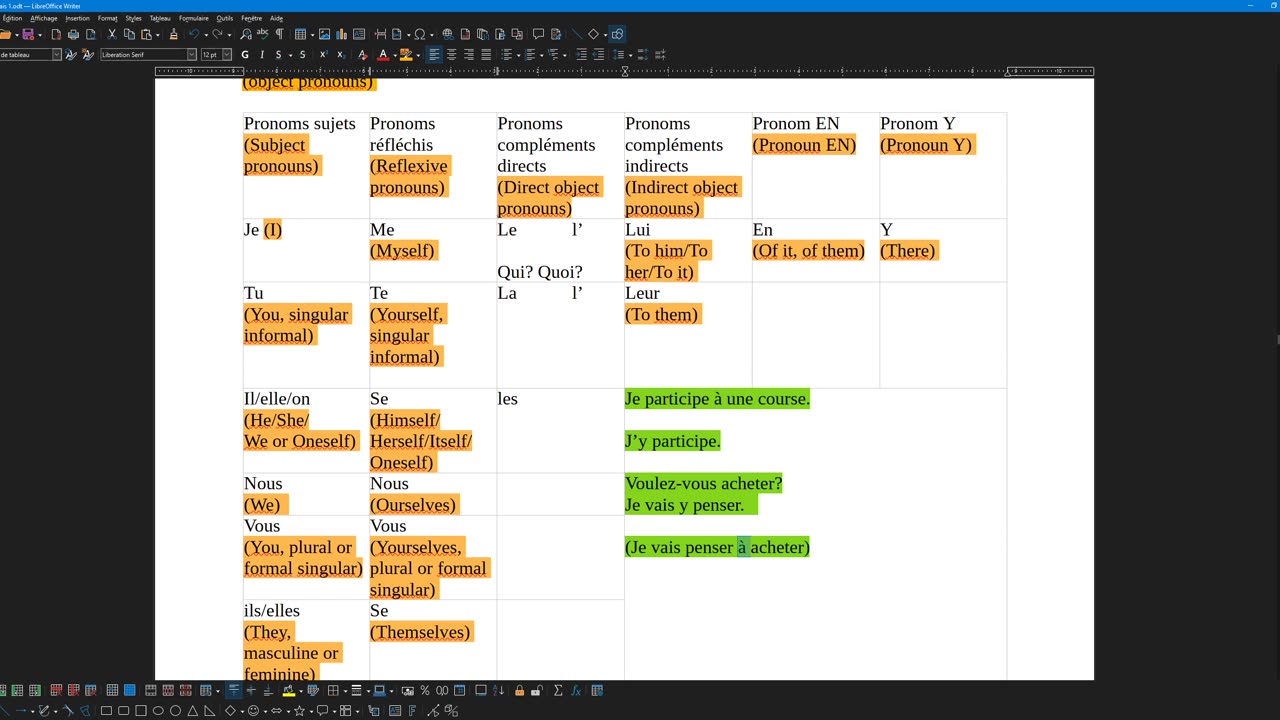Screen dimensions: 1280x720
Task: Select the Rectangle shape tool
Action: pyautogui.click(x=106, y=711)
